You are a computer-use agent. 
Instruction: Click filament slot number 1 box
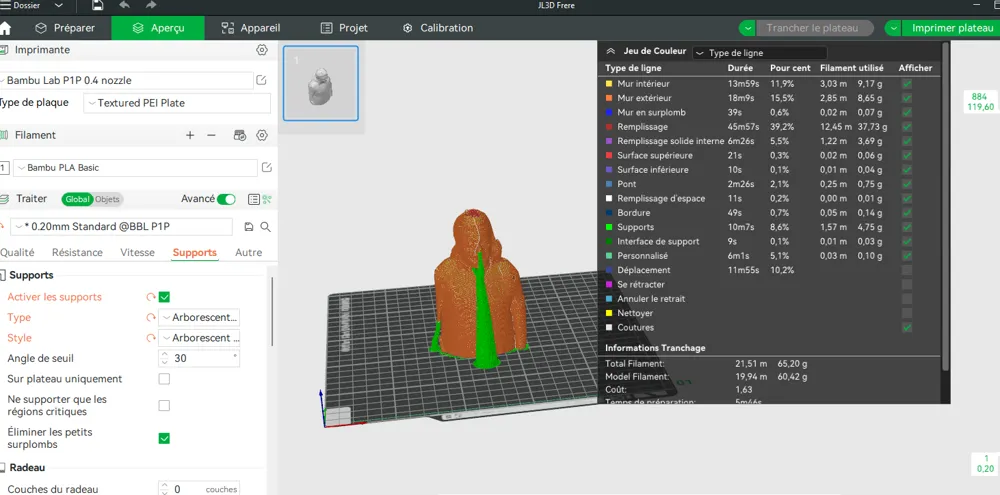pyautogui.click(x=4, y=168)
